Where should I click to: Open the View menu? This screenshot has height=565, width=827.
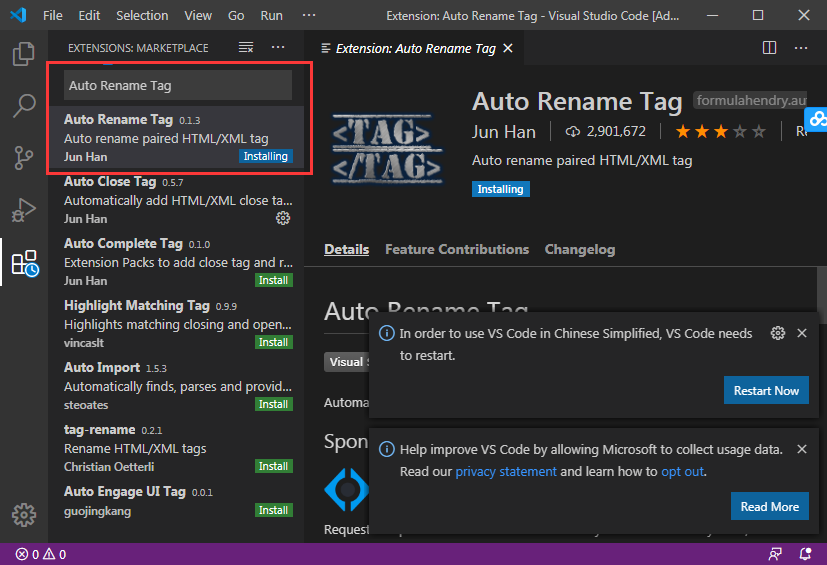tap(198, 16)
